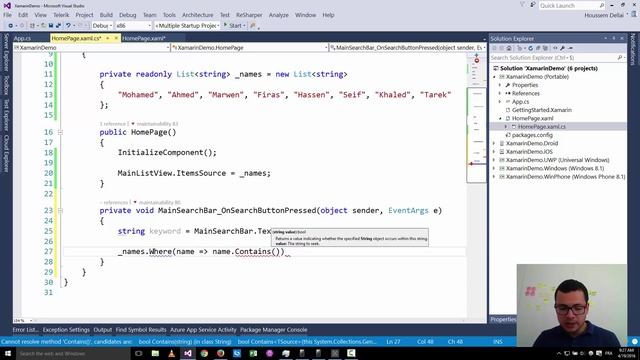Open the XamarinDemo.HomePage type navigation dropdown
Image resolution: width=640 pixels, height=360 pixels.
click(x=249, y=48)
